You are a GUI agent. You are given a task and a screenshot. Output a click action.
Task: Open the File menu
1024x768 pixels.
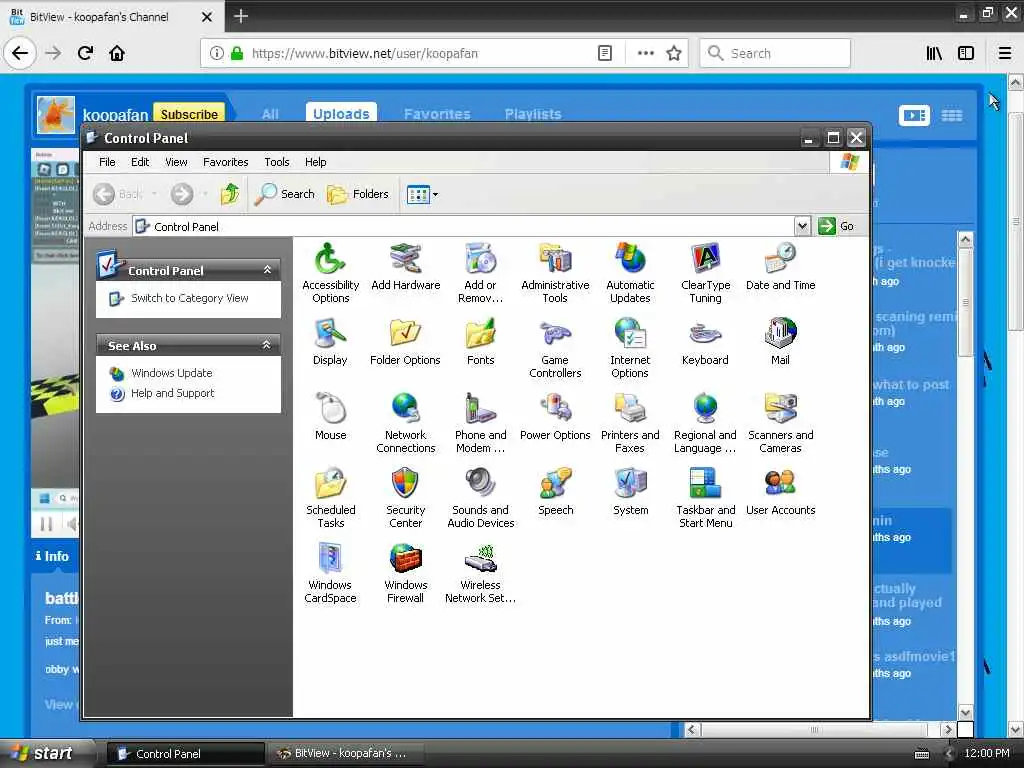coord(107,162)
